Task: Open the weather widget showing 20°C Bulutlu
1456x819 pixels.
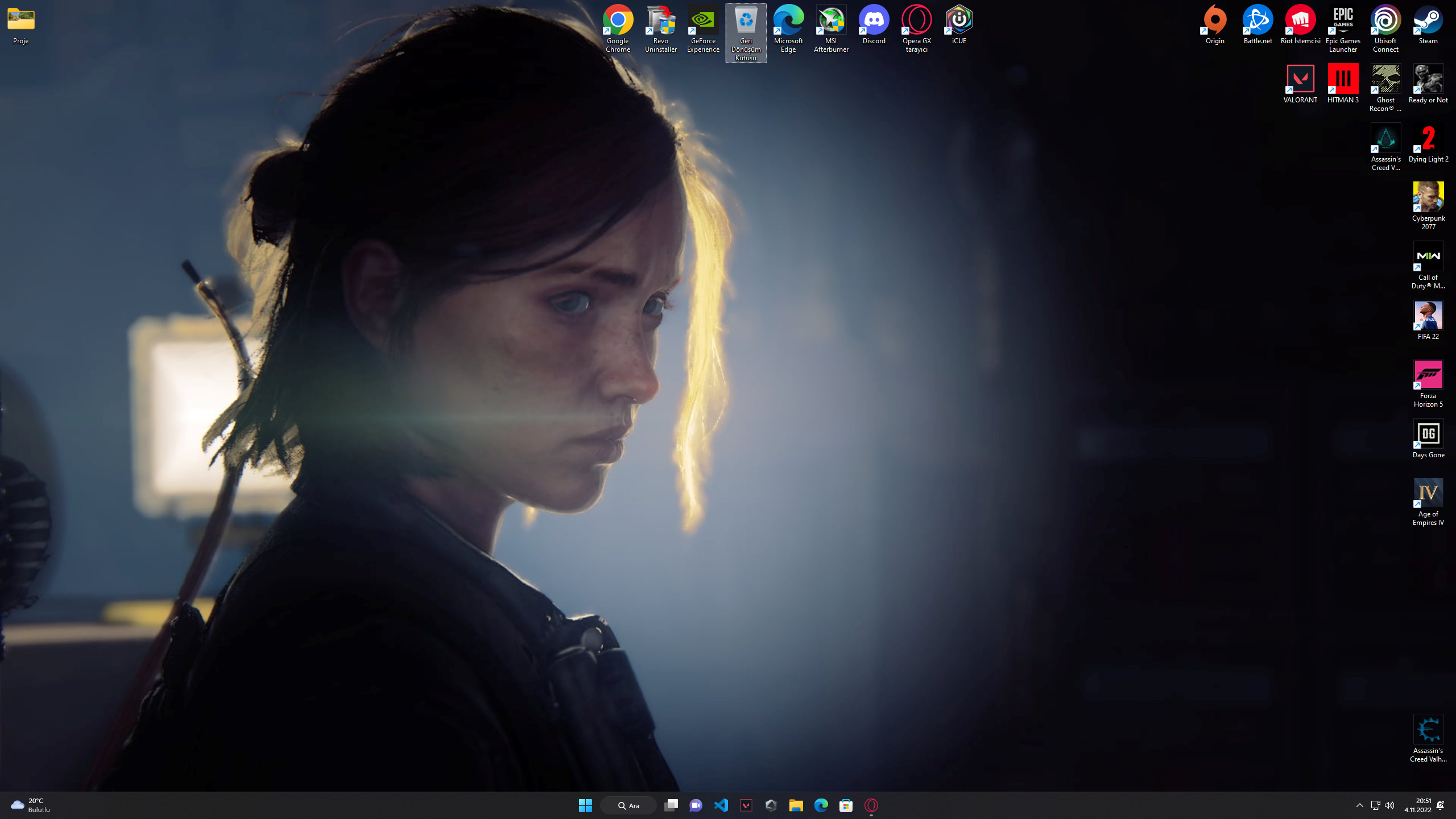Action: [x=31, y=805]
